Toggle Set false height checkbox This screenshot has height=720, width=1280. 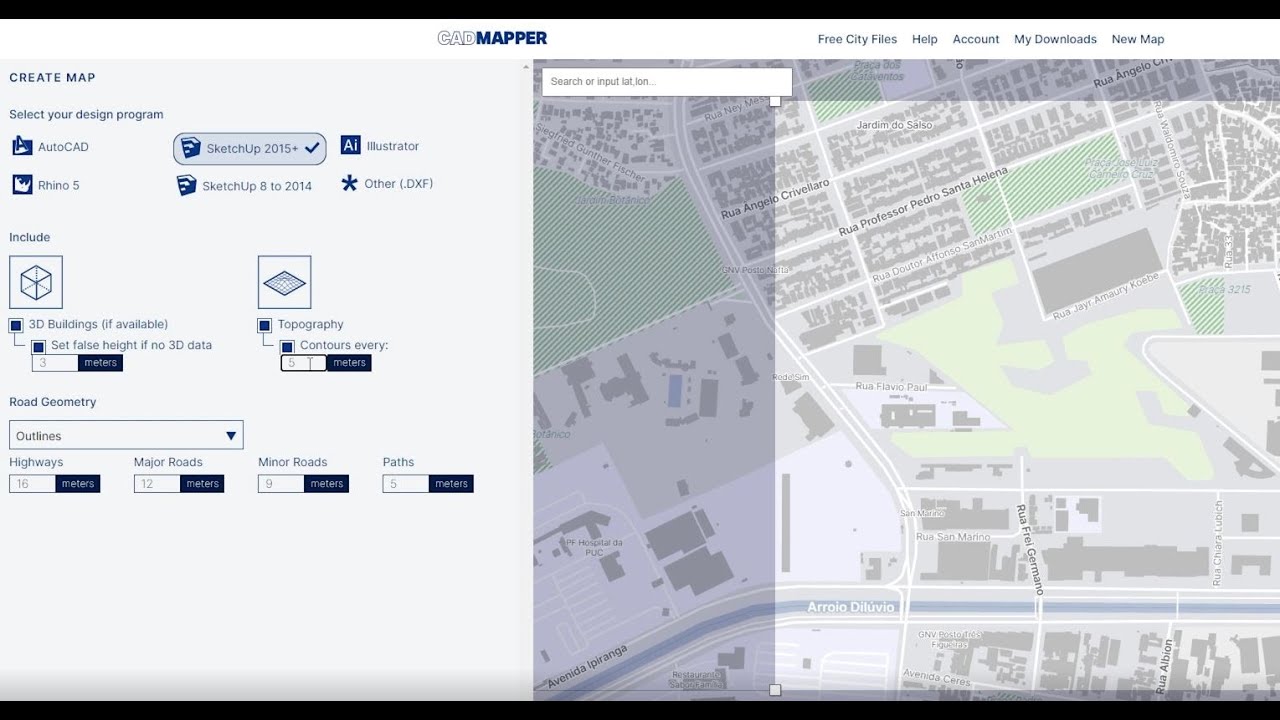(38, 346)
